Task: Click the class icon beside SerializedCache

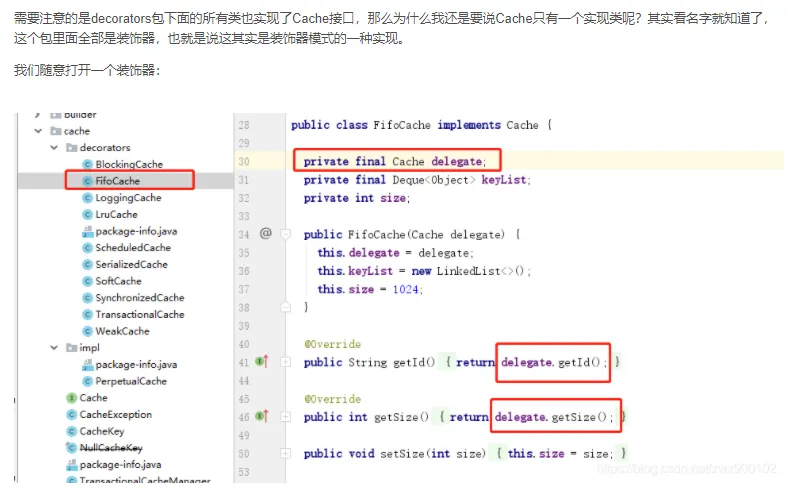Action: [x=88, y=264]
